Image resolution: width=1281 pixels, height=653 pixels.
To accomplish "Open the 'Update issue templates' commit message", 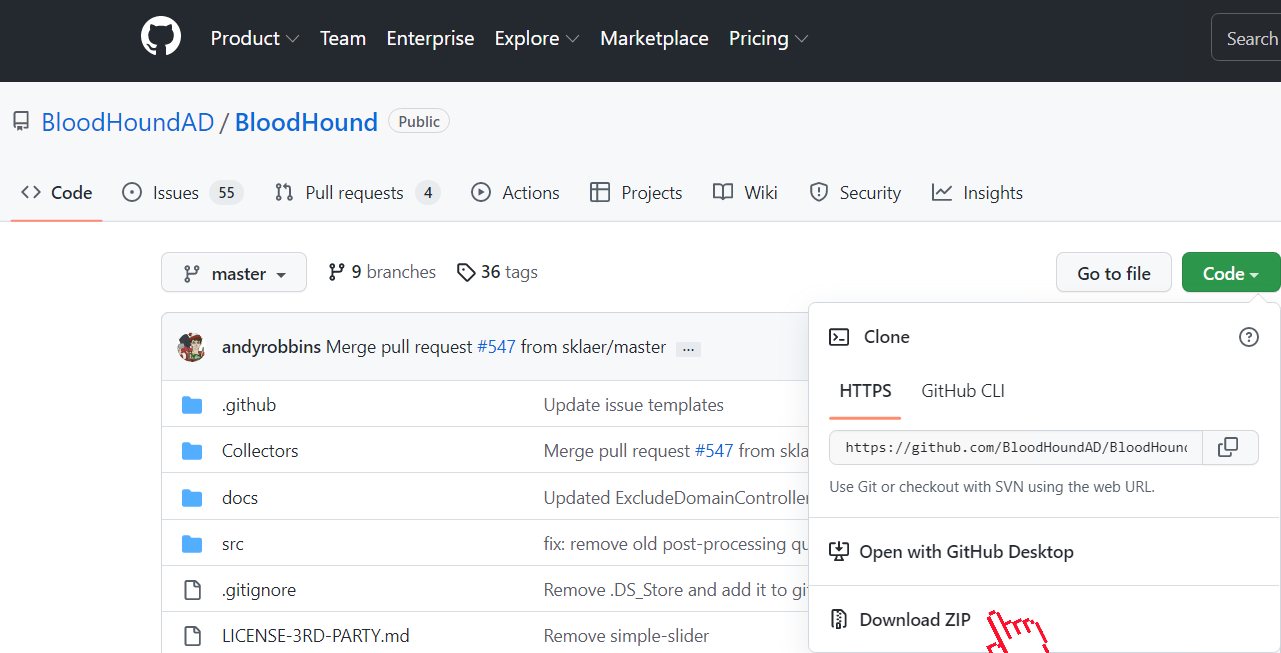I will (634, 405).
